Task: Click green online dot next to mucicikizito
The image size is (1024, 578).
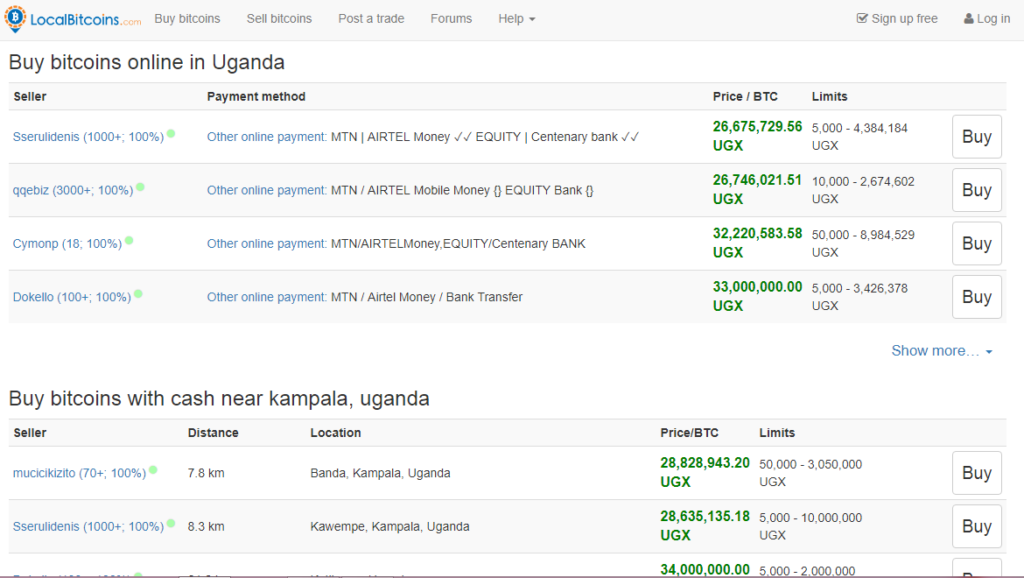Action: 153,470
